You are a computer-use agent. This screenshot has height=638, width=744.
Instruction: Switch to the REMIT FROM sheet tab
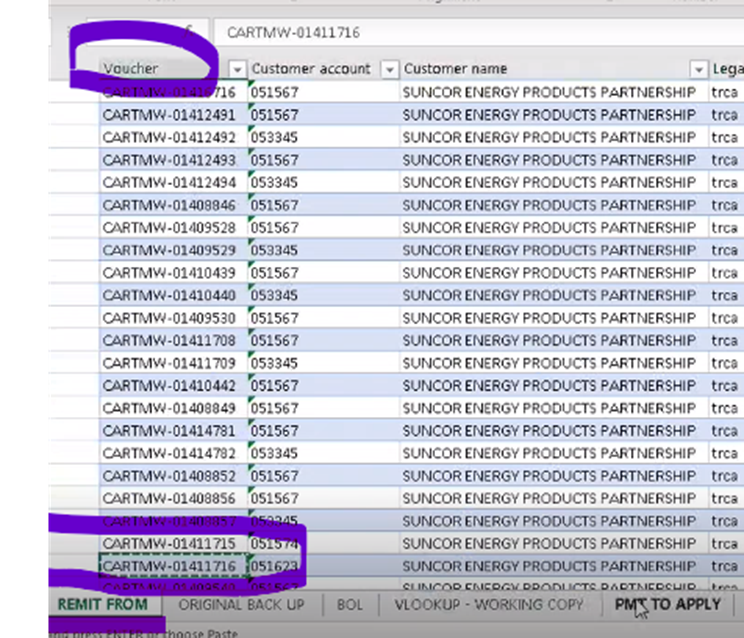click(102, 604)
